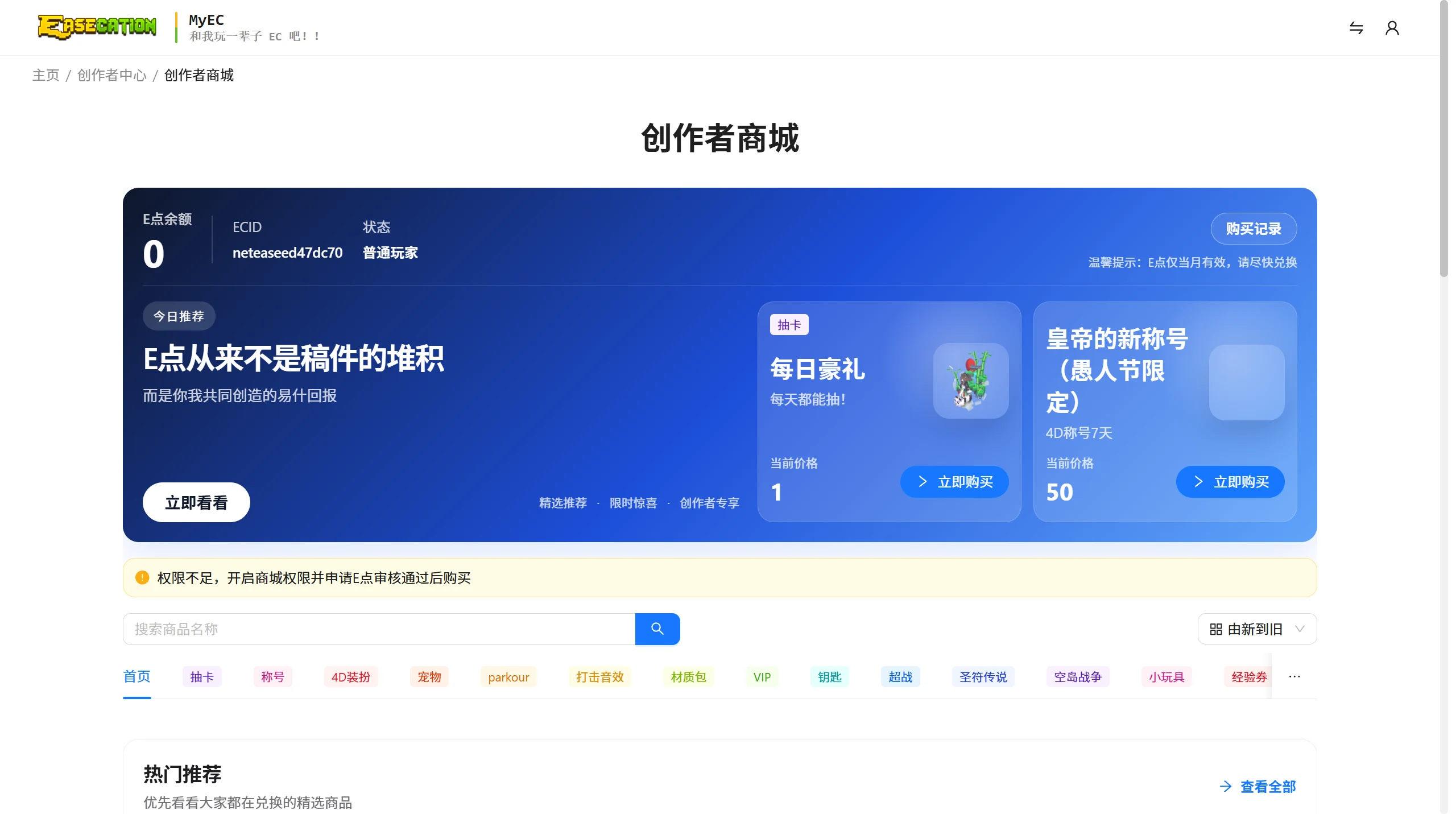
Task: Select the 称号 category tab
Action: [272, 677]
